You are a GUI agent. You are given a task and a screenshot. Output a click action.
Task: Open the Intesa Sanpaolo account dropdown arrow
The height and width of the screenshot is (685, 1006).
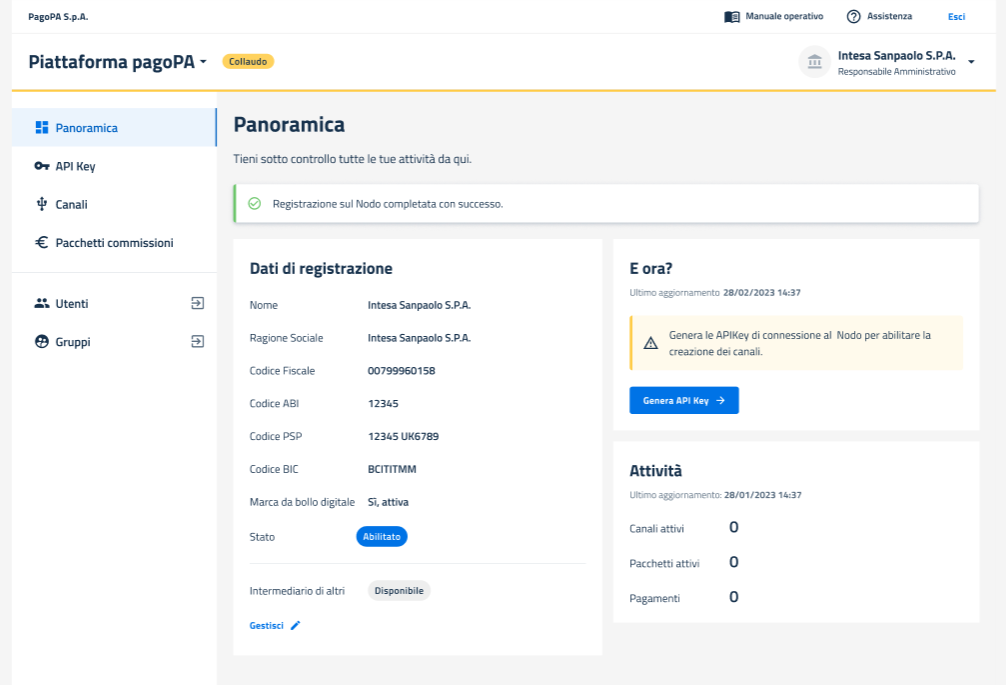[971, 62]
